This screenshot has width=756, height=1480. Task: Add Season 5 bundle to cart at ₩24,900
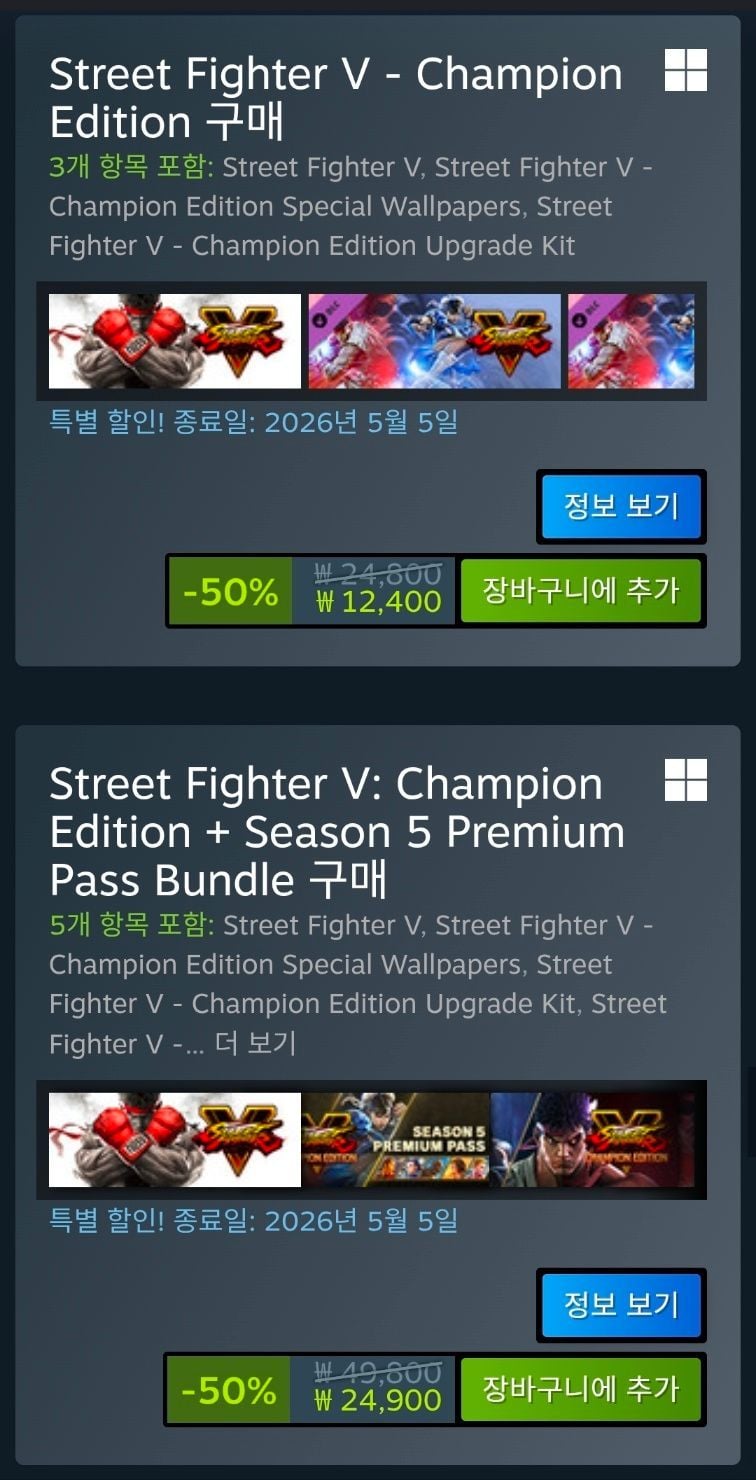580,1389
